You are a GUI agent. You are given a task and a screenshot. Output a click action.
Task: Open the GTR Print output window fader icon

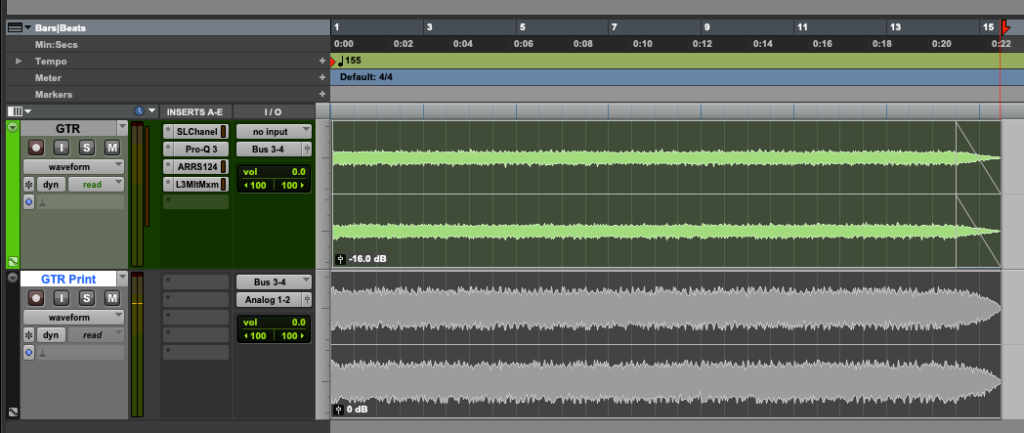(x=306, y=300)
